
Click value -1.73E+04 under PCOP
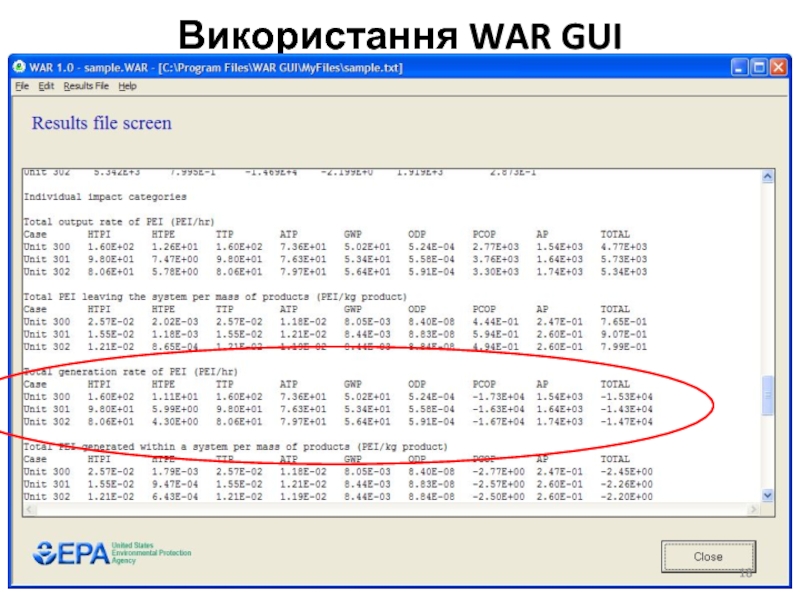498,397
